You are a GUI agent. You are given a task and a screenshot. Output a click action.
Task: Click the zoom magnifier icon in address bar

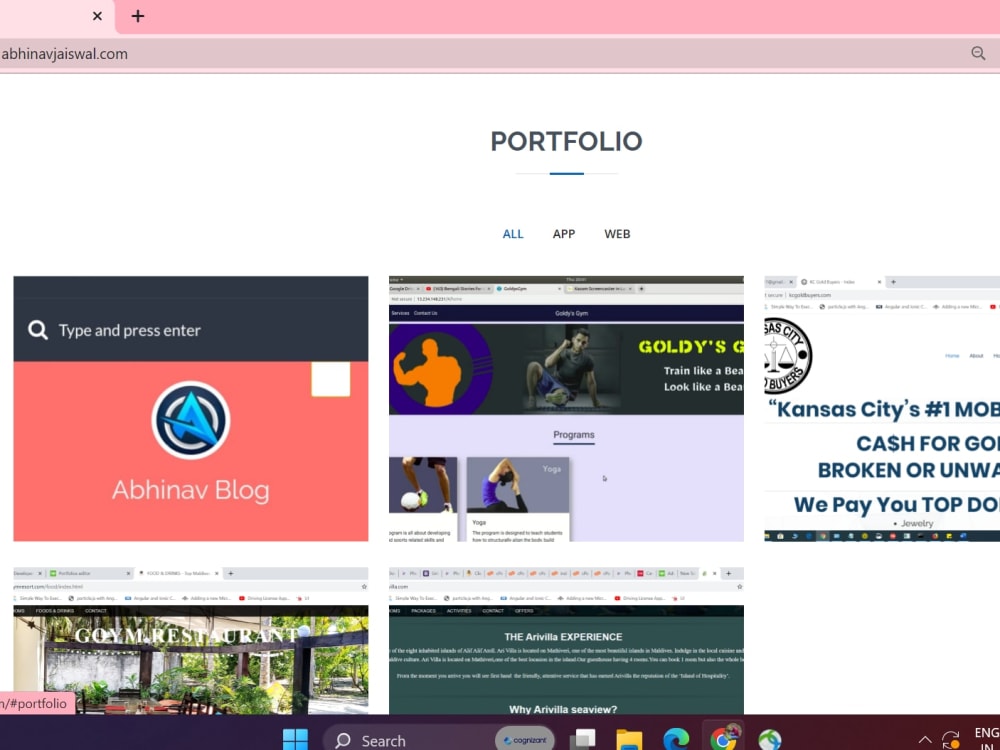978,54
